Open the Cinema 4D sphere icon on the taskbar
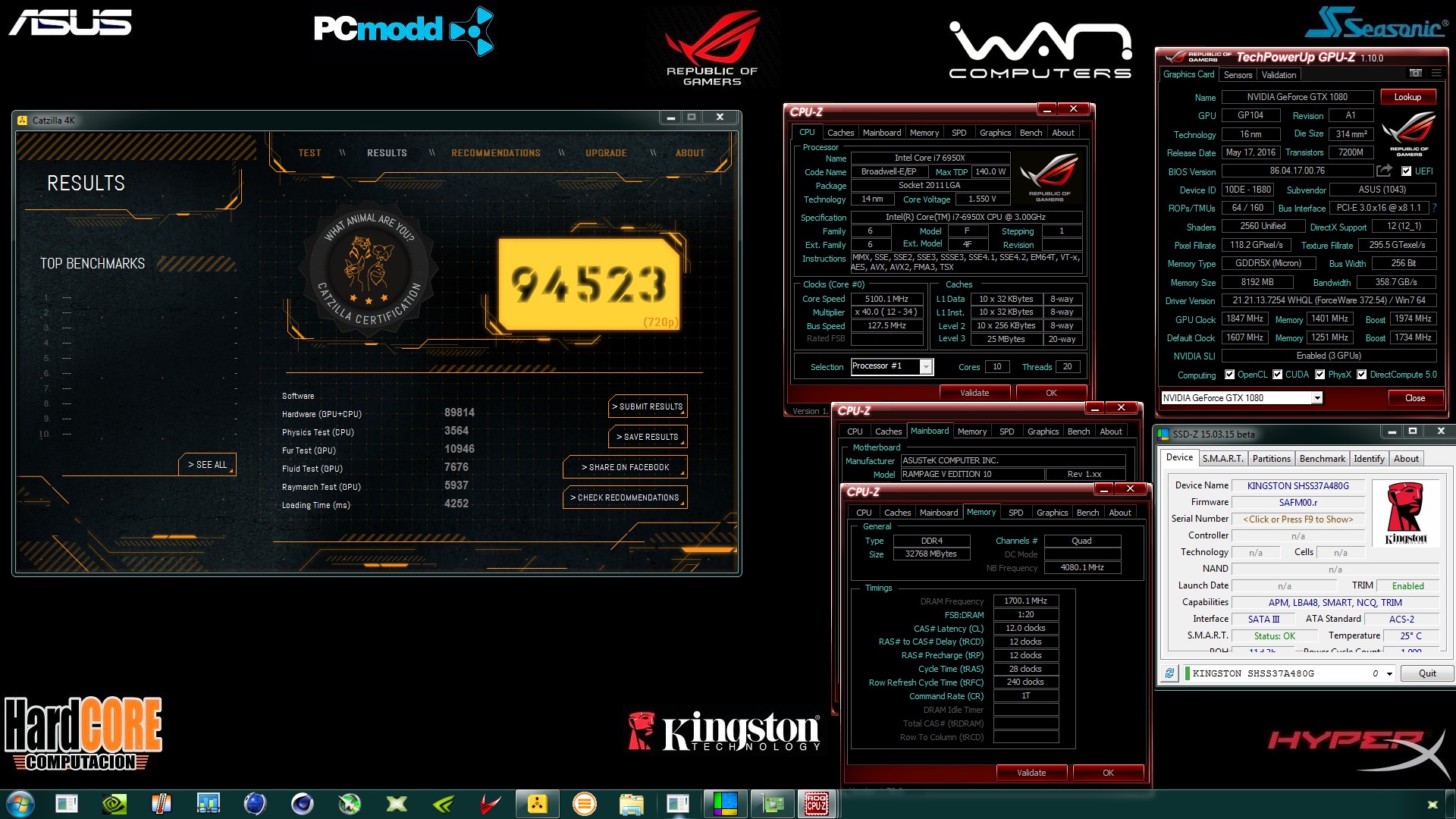1456x819 pixels. pos(303,804)
